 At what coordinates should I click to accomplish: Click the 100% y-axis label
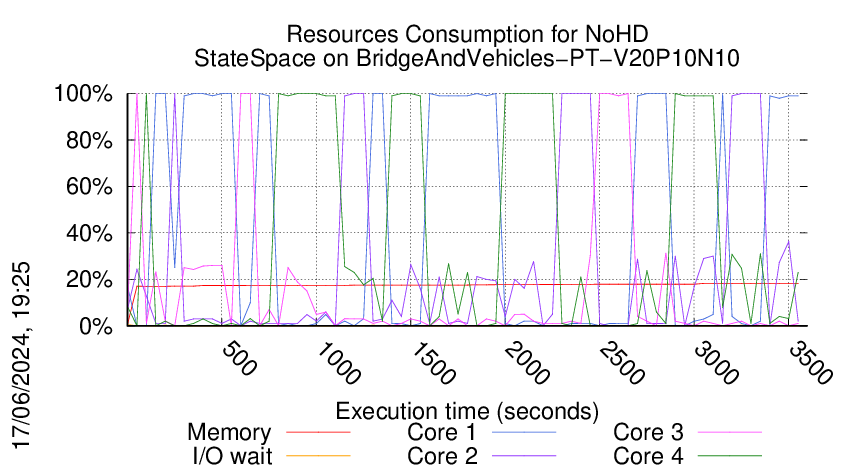(83, 94)
